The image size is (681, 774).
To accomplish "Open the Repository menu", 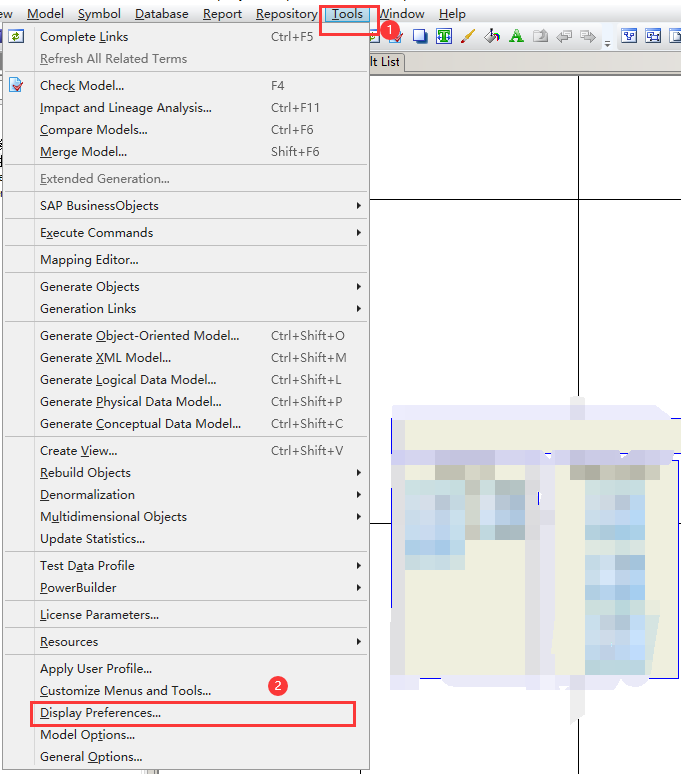I will tap(287, 14).
